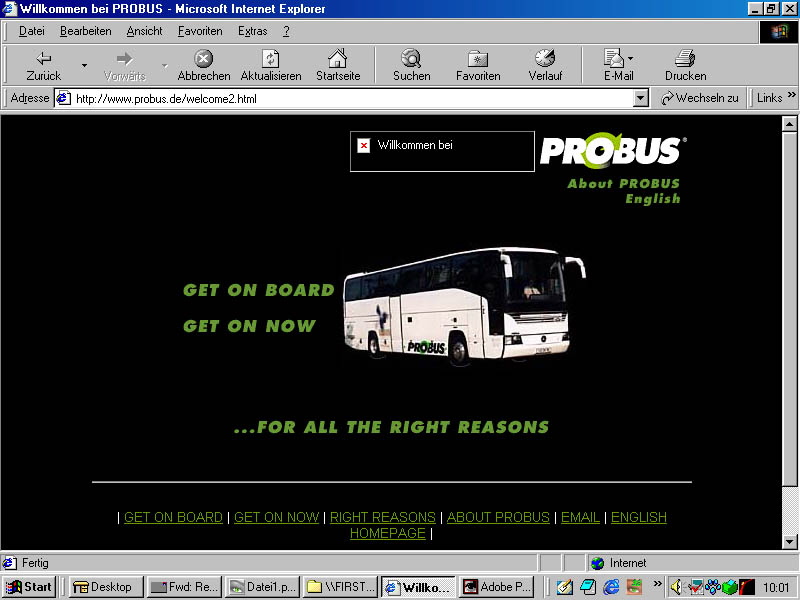Open the Ansicht menu

coord(144,31)
